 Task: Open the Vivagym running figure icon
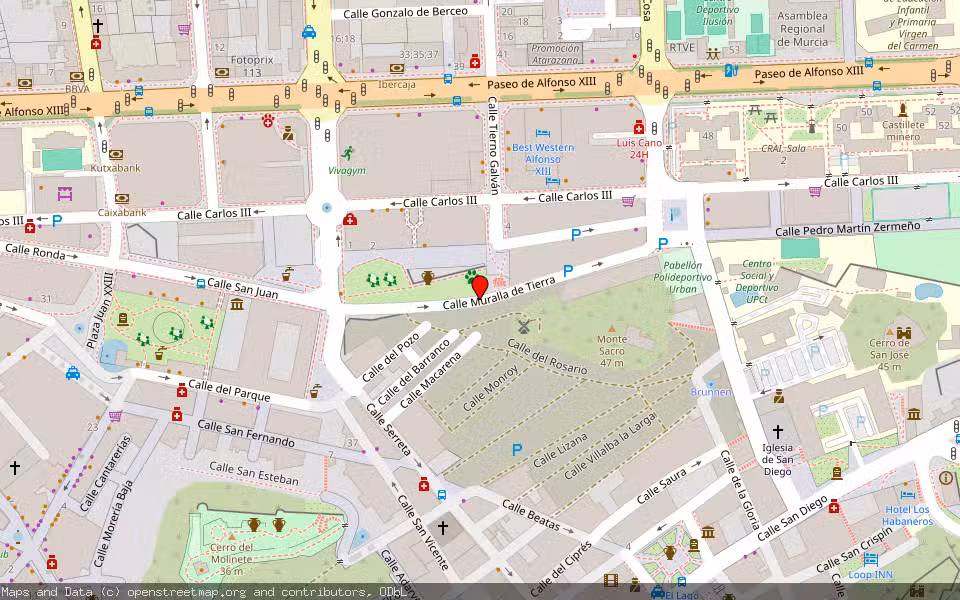[348, 153]
